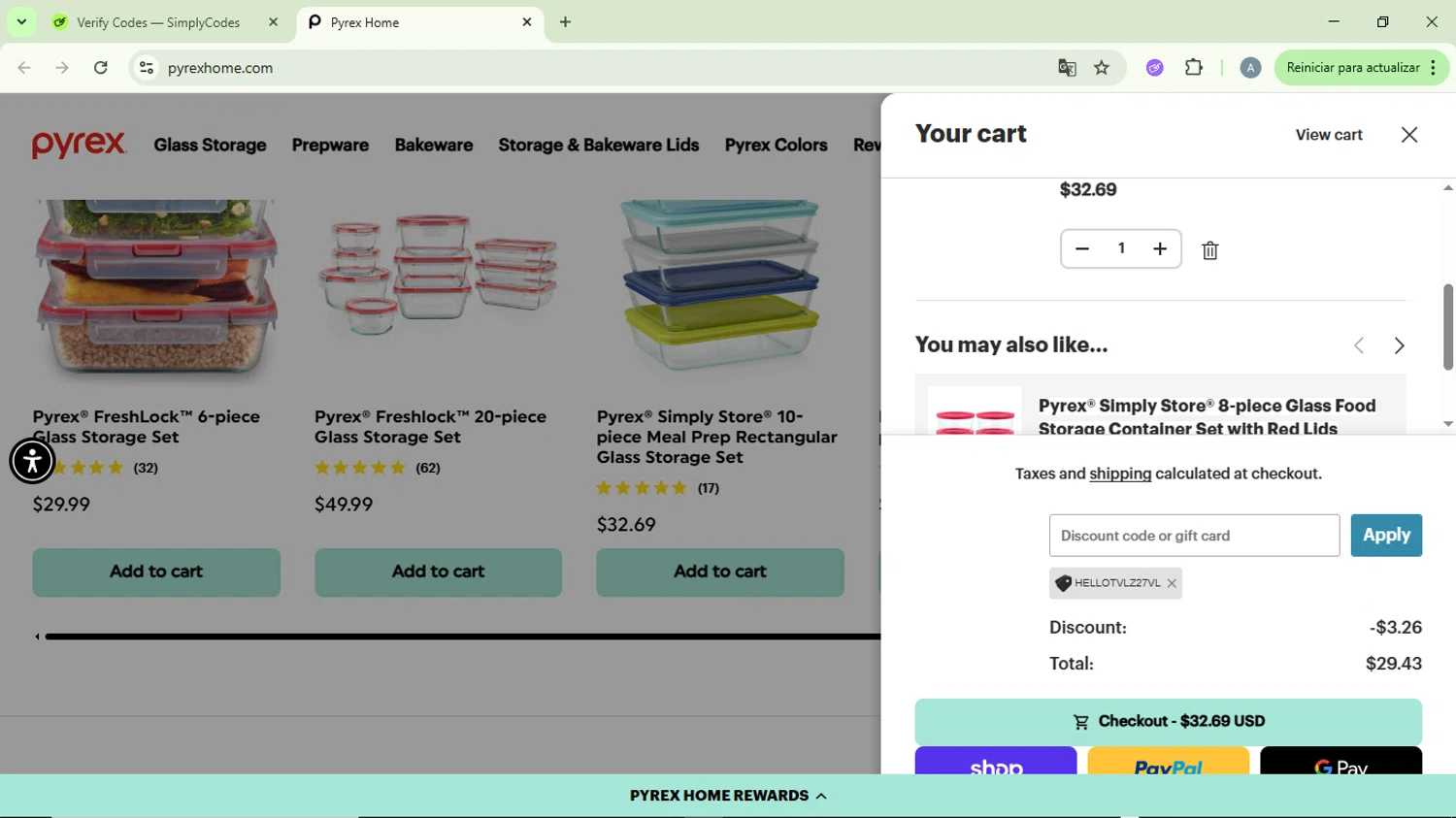Decrease cart item quantity
This screenshot has width=1456, height=818.
(1082, 249)
